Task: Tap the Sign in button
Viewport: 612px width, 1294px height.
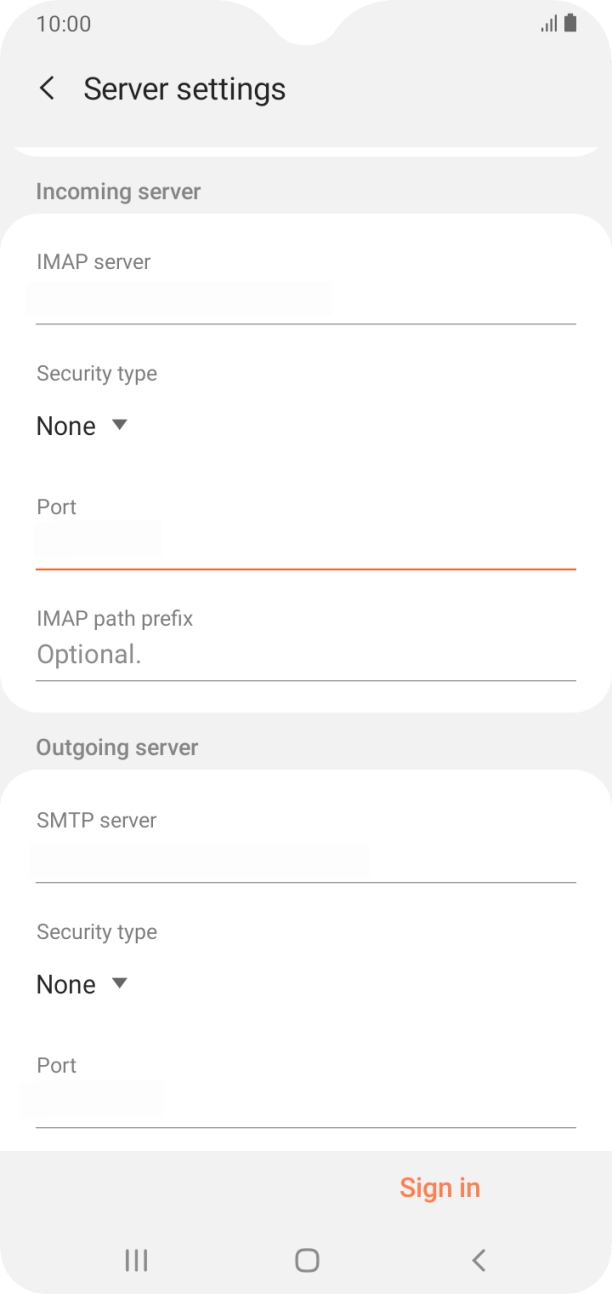Action: [x=440, y=1187]
